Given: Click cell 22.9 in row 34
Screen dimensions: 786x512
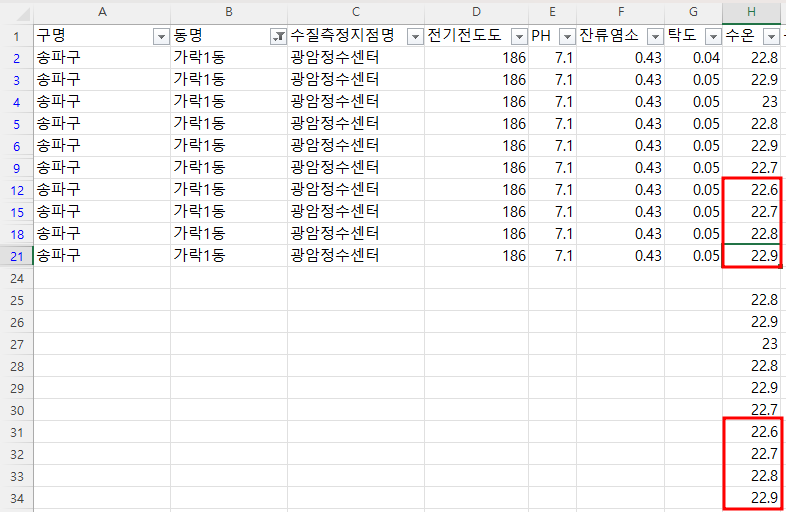Looking at the screenshot, I should tap(764, 498).
